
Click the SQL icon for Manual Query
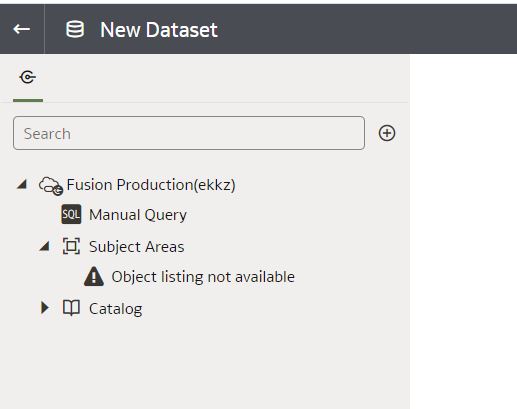pyautogui.click(x=71, y=214)
